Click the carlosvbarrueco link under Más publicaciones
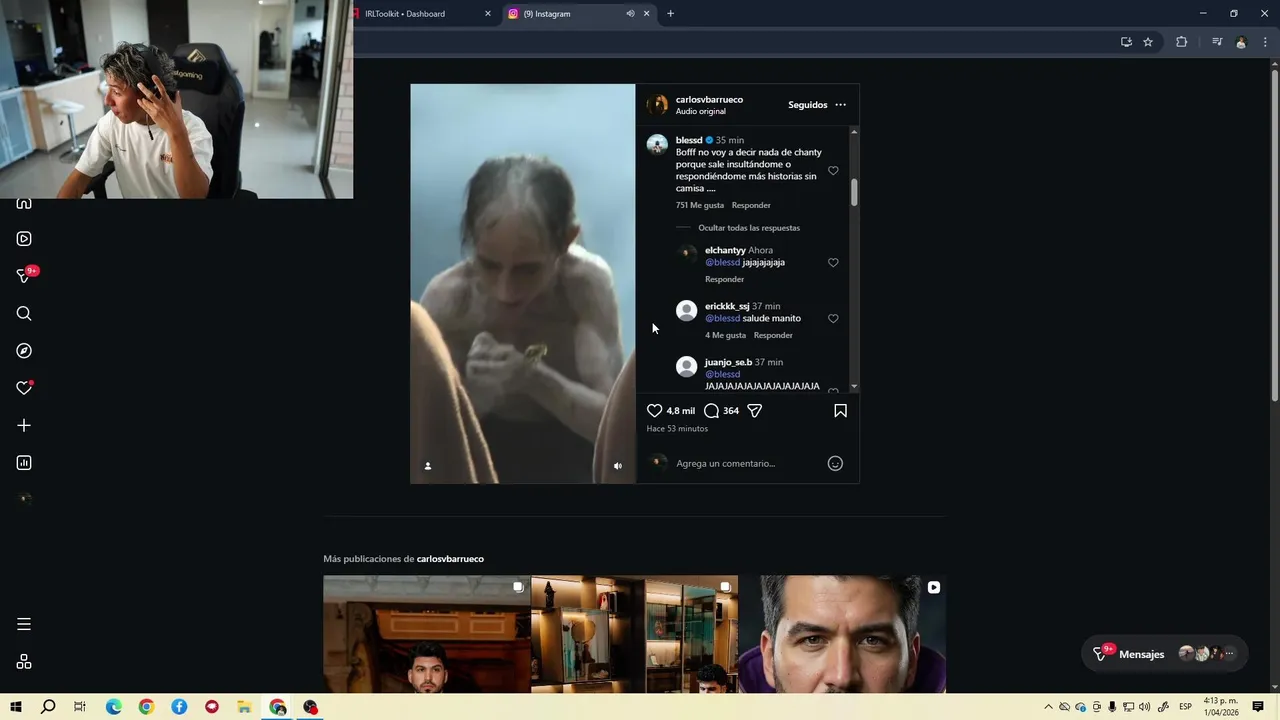 click(x=450, y=559)
